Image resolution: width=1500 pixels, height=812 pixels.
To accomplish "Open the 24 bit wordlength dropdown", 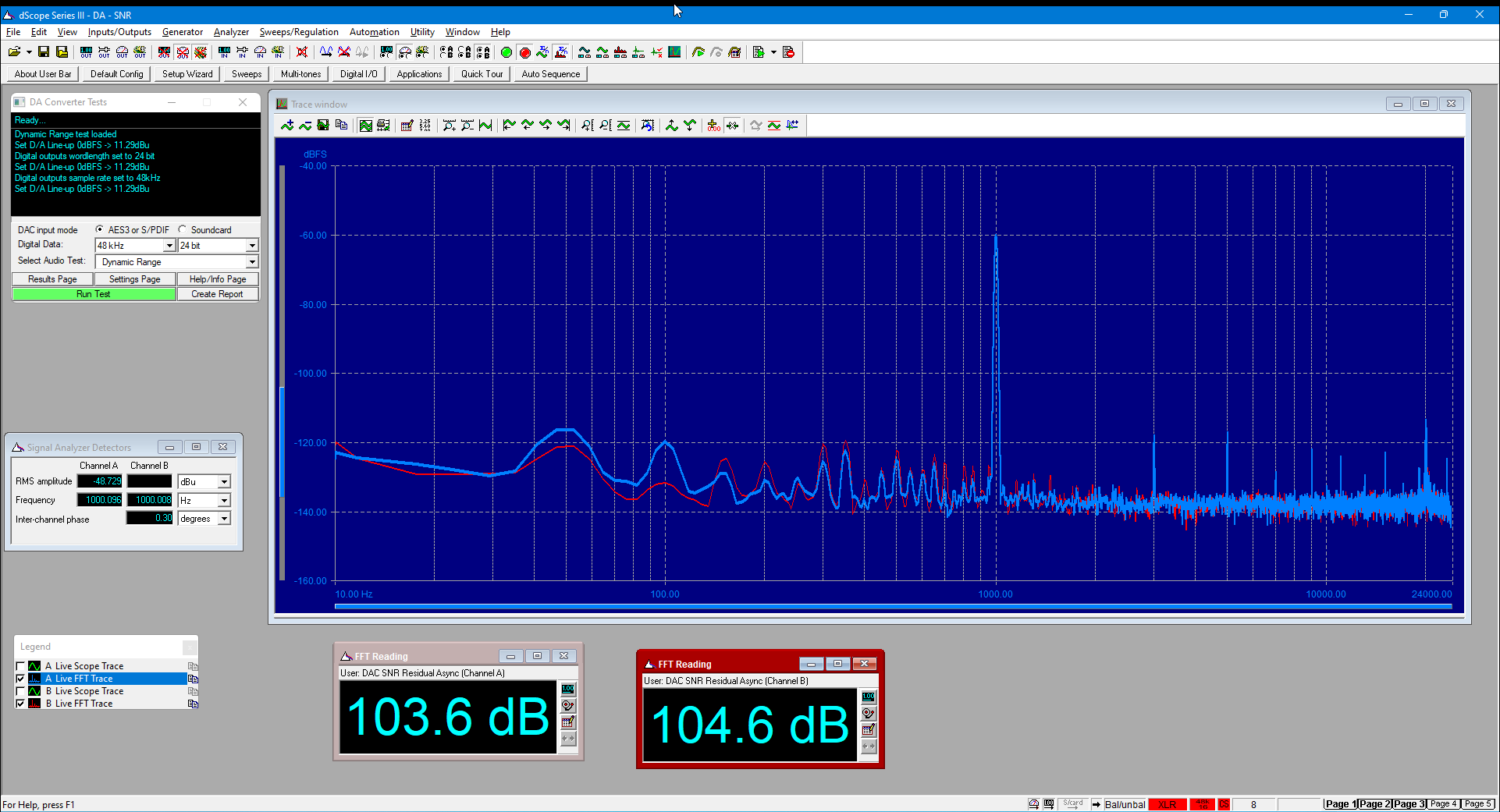I will coord(252,246).
